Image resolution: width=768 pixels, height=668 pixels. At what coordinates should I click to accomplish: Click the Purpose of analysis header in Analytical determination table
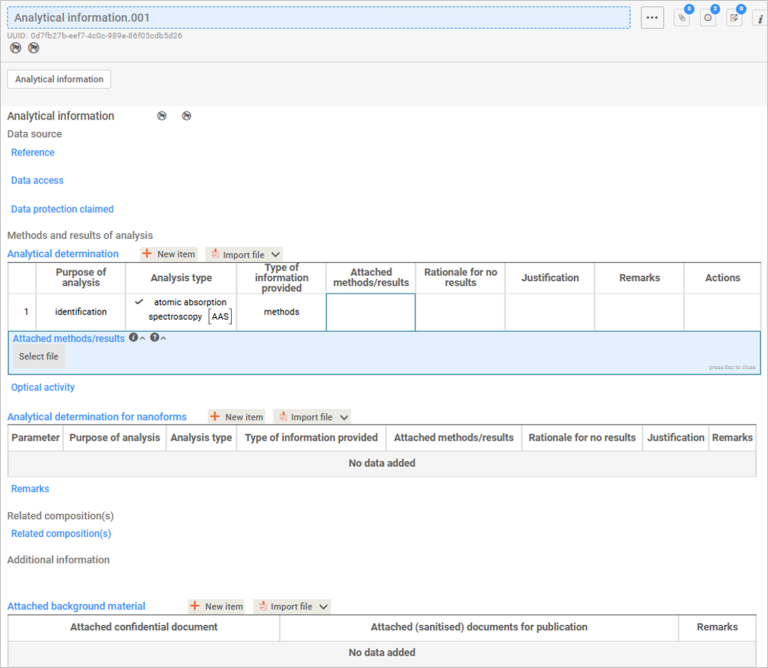[81, 278]
